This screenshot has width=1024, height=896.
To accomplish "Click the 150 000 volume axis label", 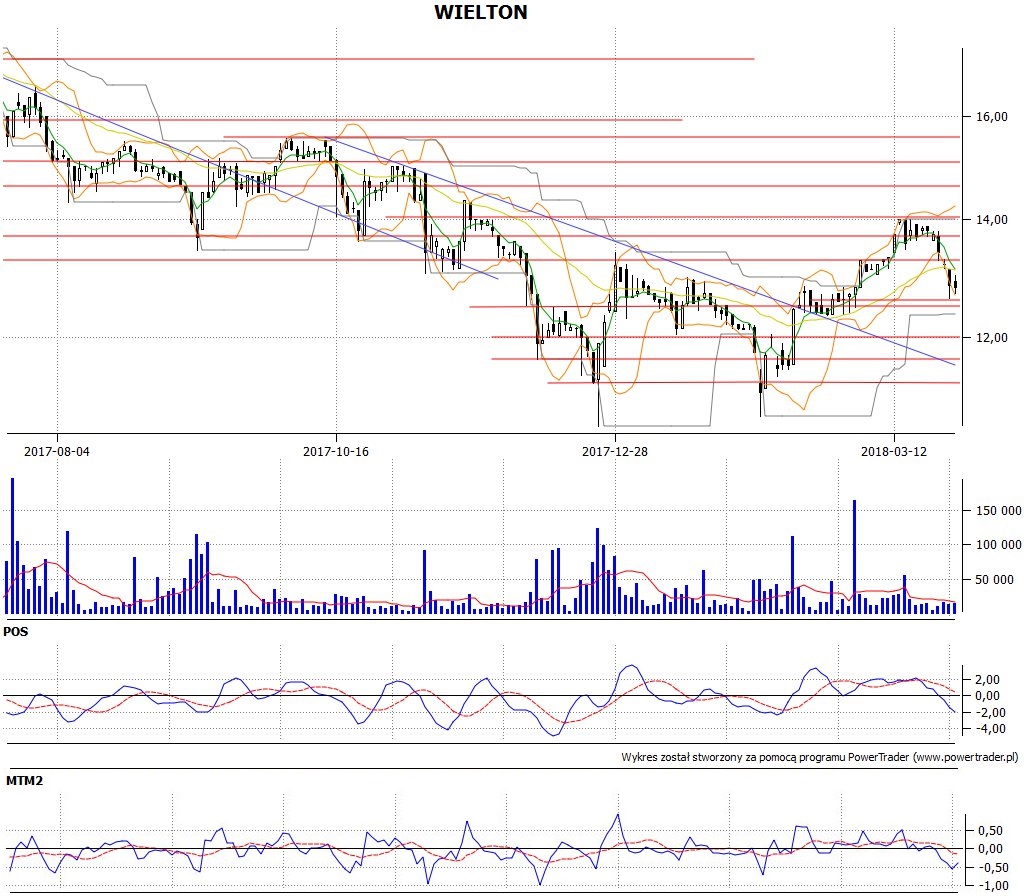I will click(999, 511).
